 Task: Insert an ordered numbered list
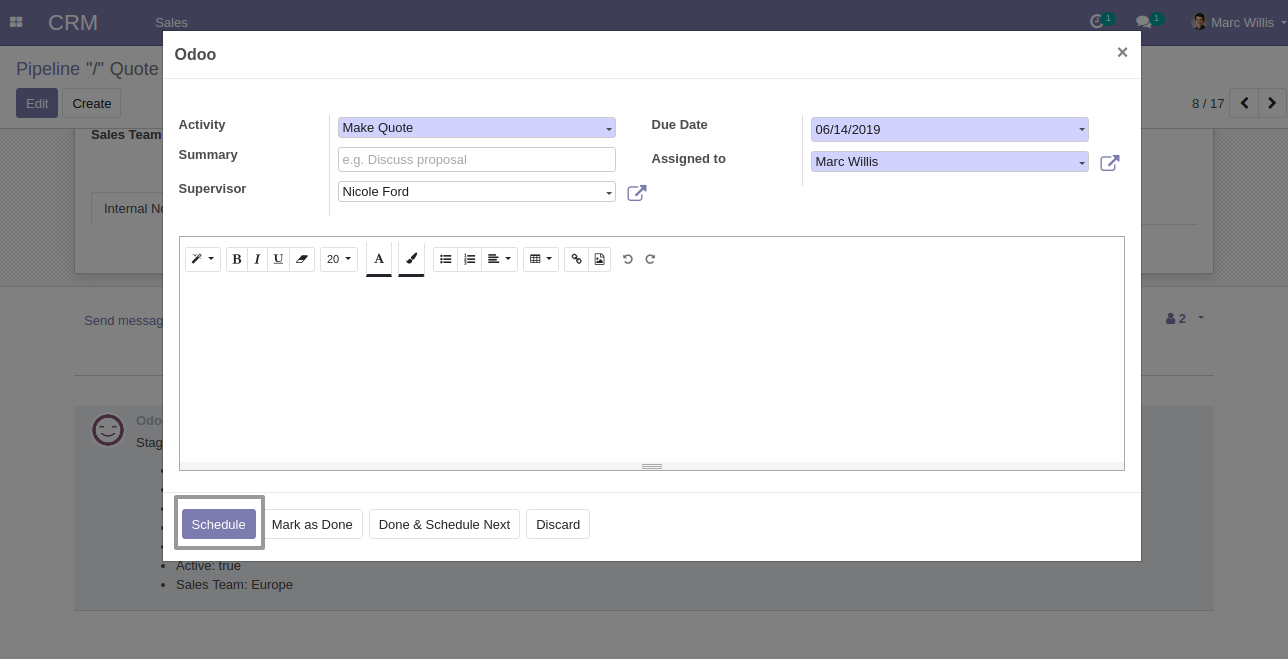pyautogui.click(x=470, y=259)
